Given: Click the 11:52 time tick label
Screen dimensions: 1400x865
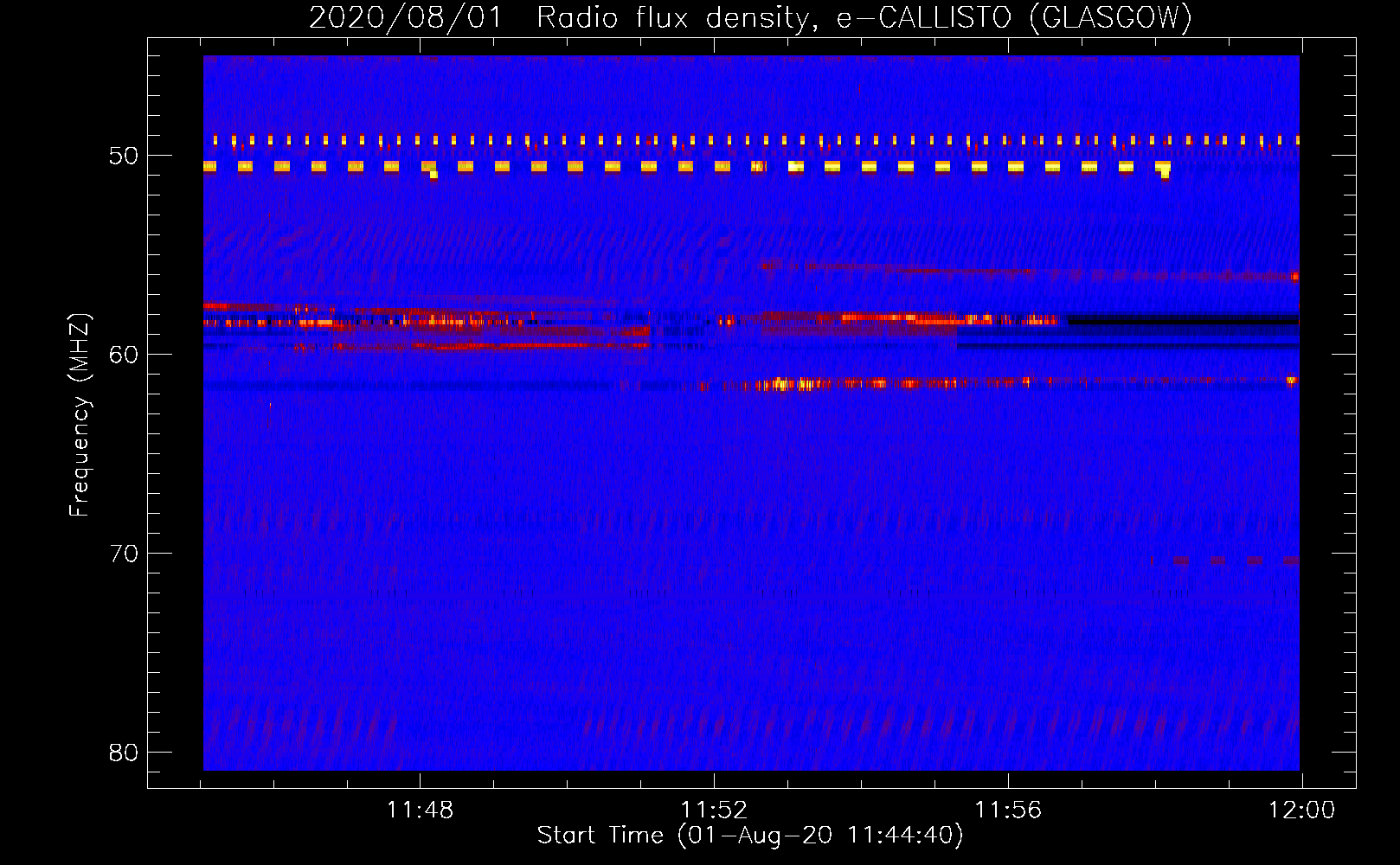Looking at the screenshot, I should (x=714, y=811).
